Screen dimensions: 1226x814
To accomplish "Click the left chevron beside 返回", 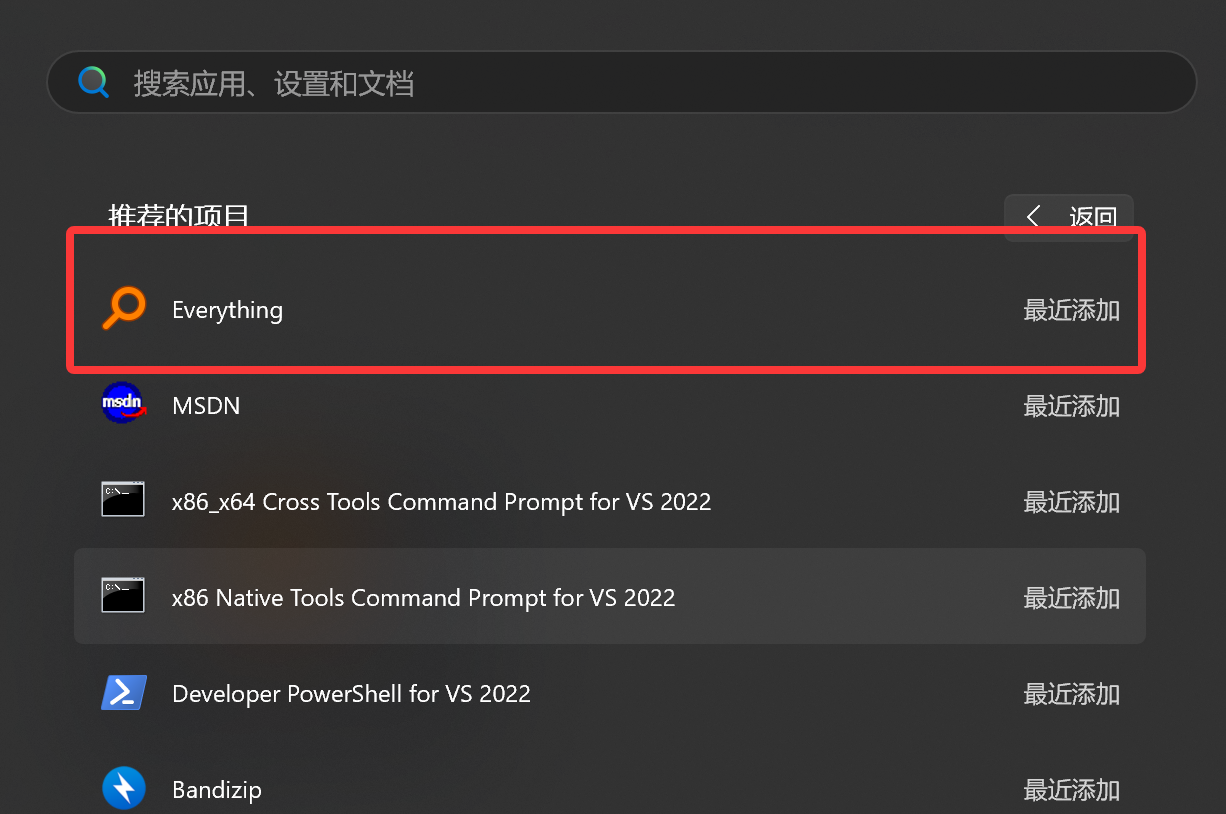I will (1033, 217).
